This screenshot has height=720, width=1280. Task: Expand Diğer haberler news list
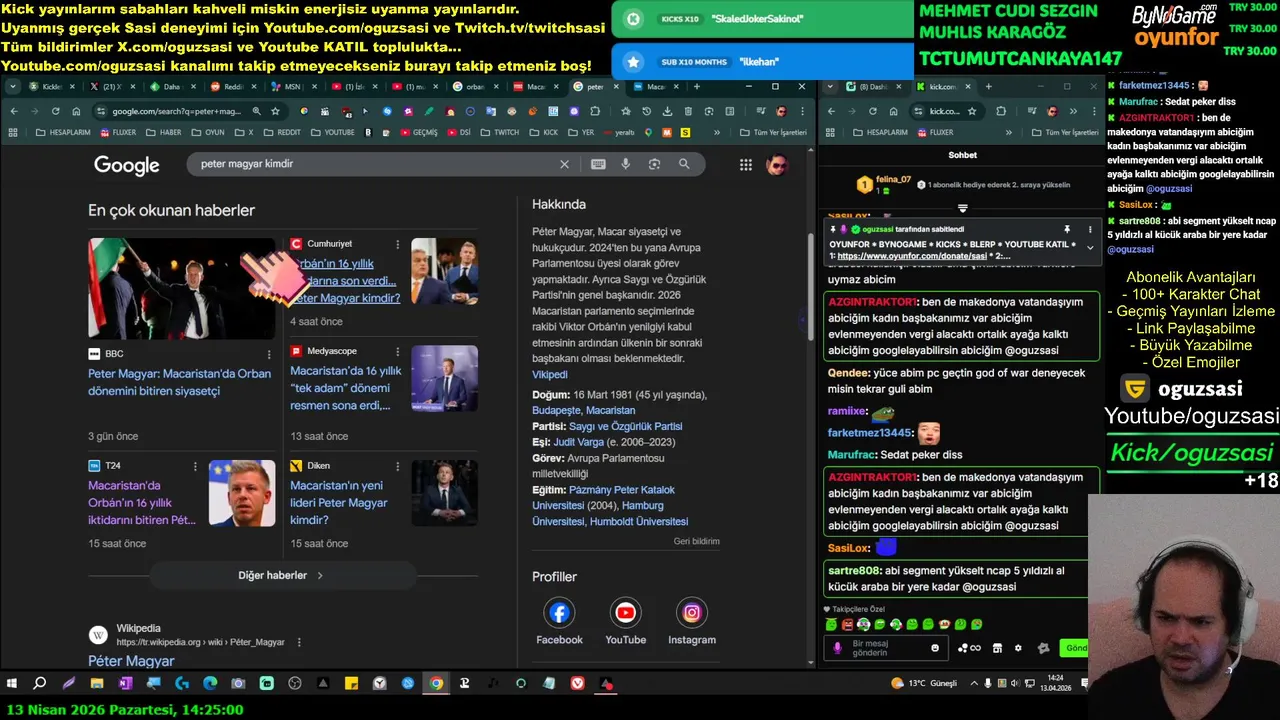[282, 576]
